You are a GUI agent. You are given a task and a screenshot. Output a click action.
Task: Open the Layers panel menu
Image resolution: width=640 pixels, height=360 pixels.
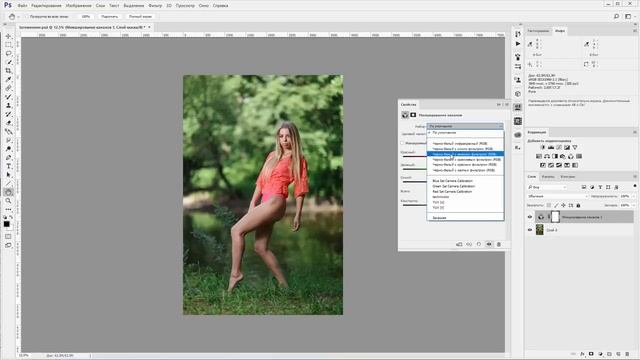click(x=635, y=177)
